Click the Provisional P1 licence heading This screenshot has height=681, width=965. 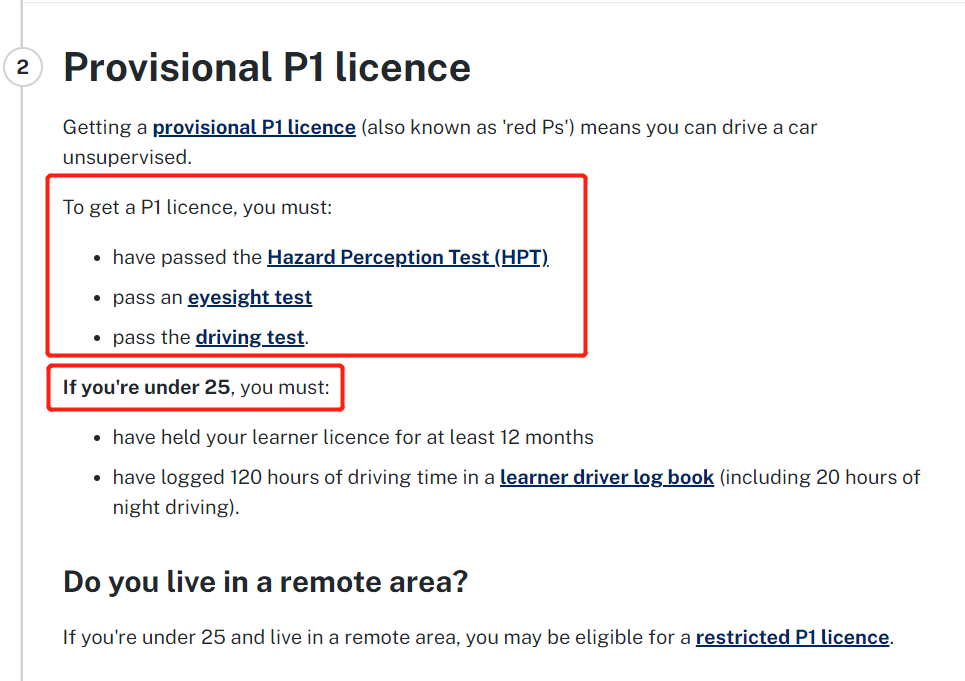point(267,67)
